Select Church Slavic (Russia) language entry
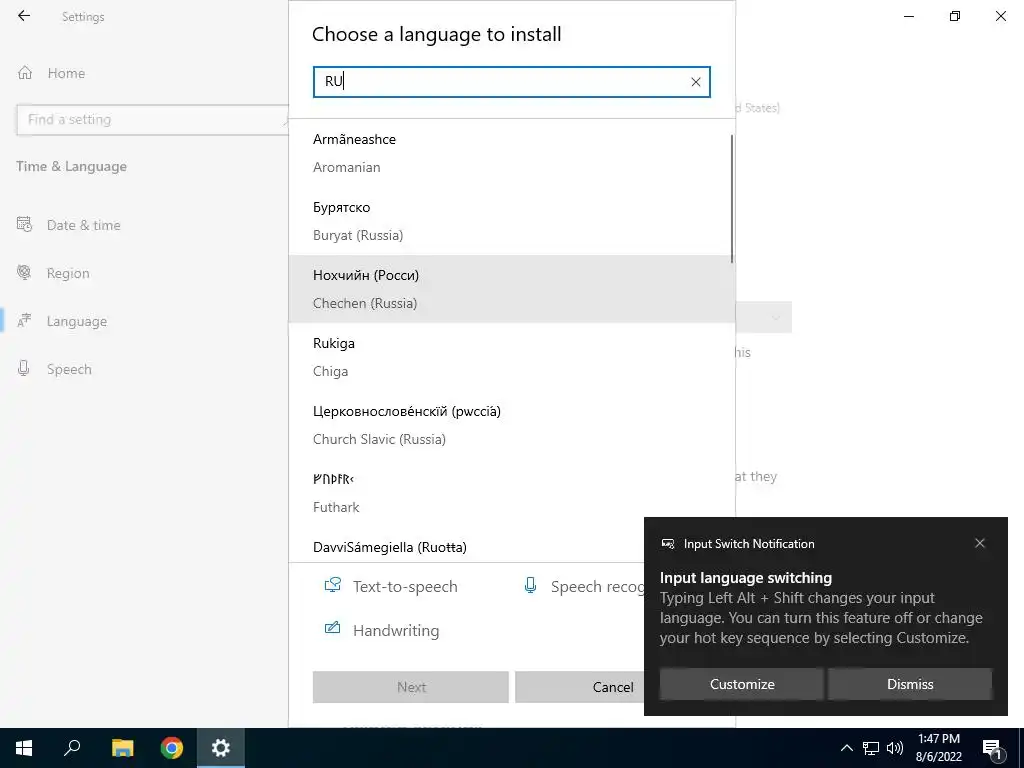1024x768 pixels. point(511,425)
